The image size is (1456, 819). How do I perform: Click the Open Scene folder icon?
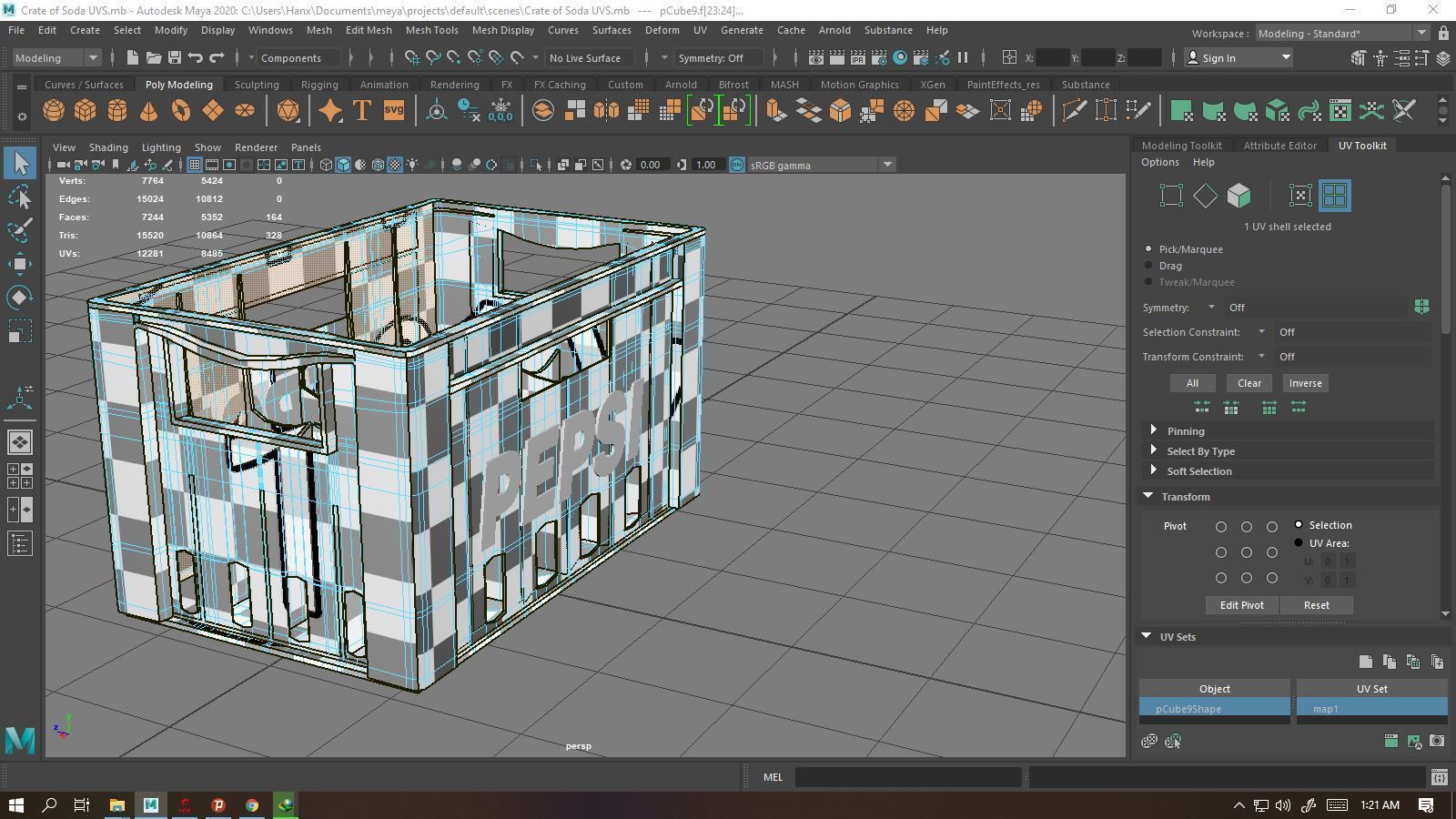[x=154, y=57]
